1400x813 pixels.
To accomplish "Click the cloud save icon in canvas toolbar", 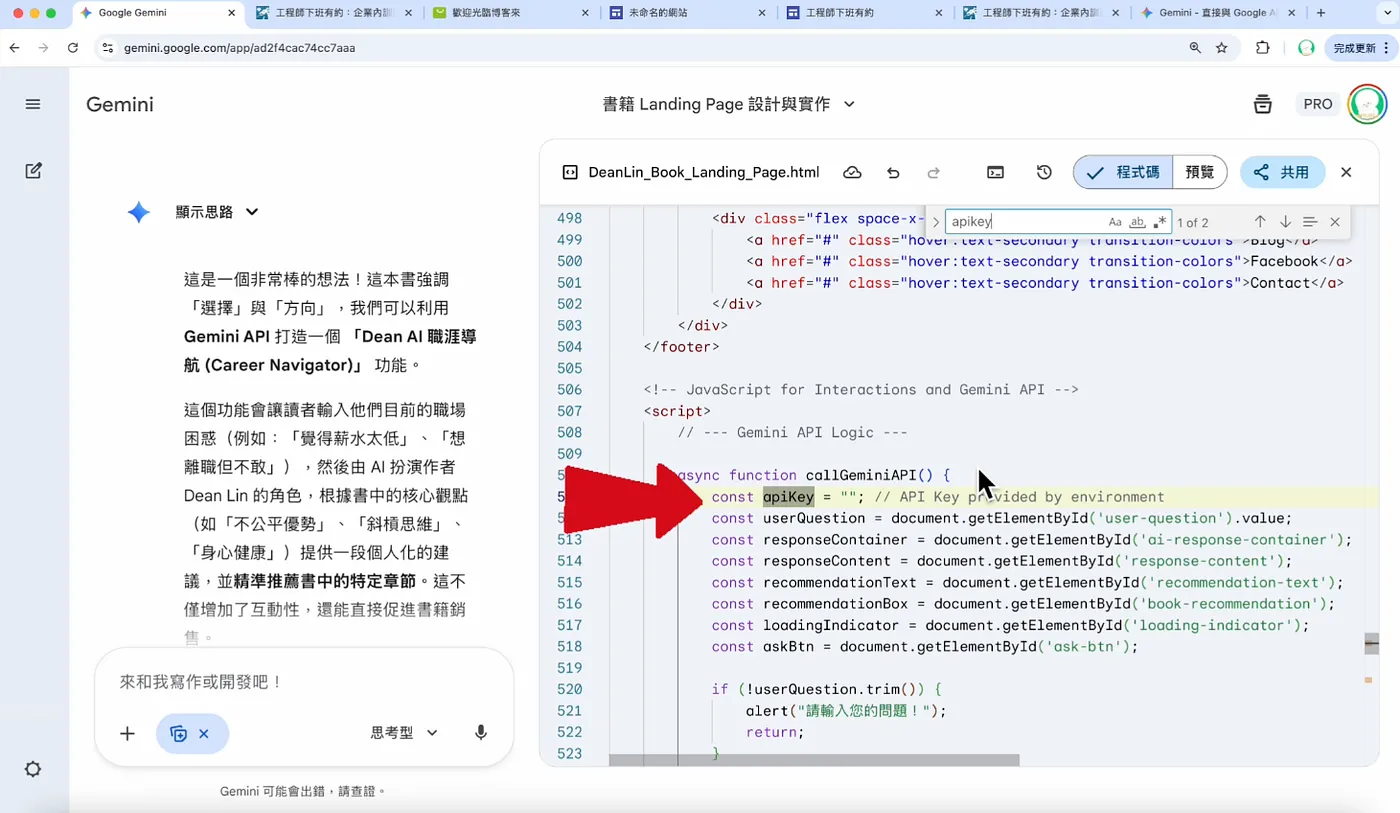I will 852,172.
